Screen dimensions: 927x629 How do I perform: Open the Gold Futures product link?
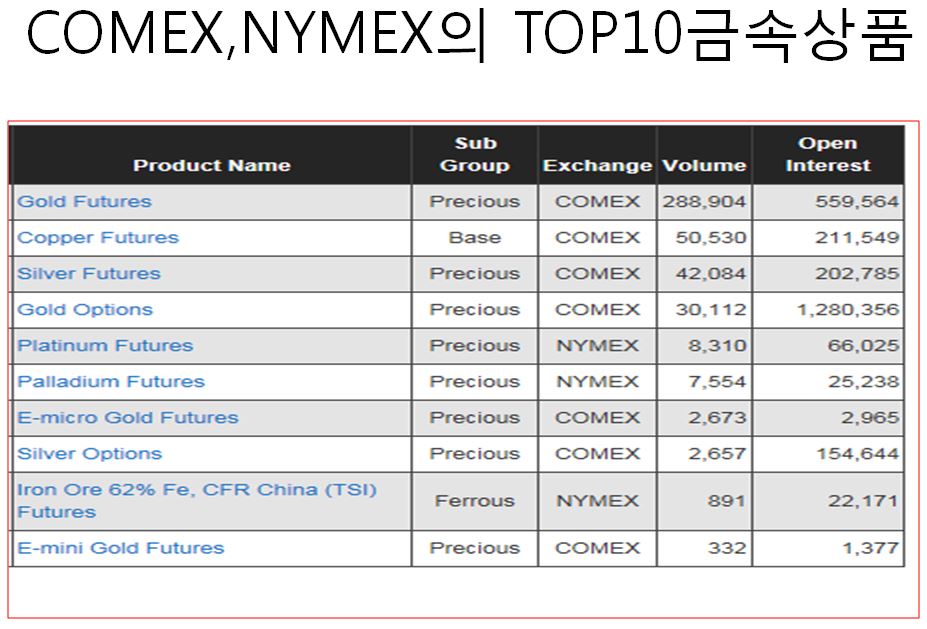tap(85, 202)
